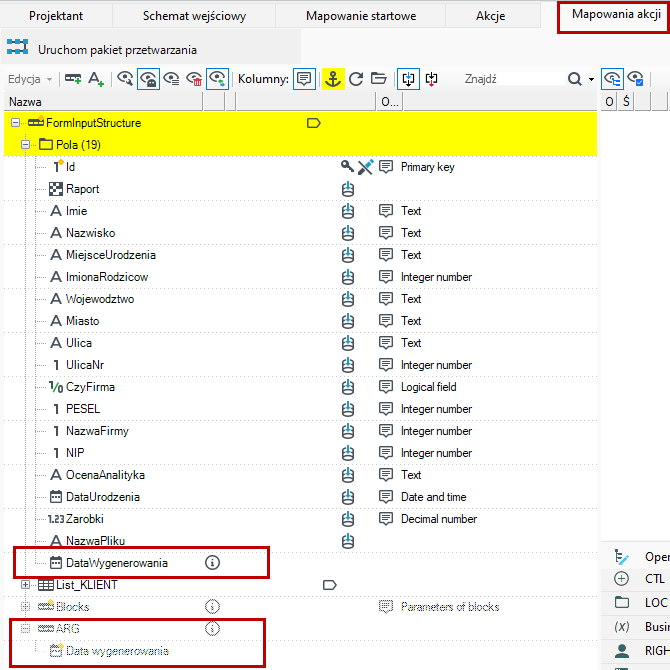Select the DataUrodzenia field
Image resolution: width=670 pixels, height=670 pixels.
pyautogui.click(x=103, y=497)
